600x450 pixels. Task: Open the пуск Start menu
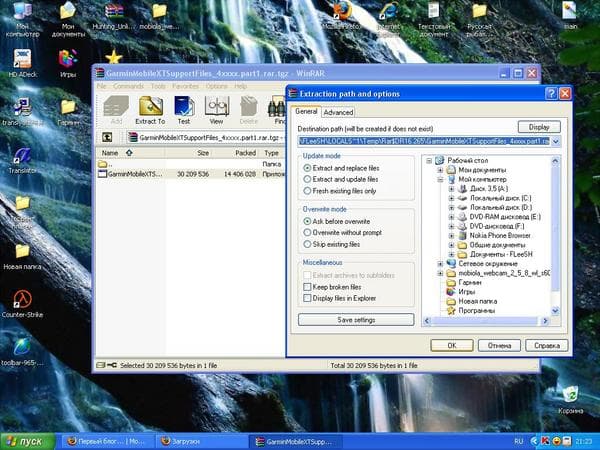pyautogui.click(x=28, y=442)
